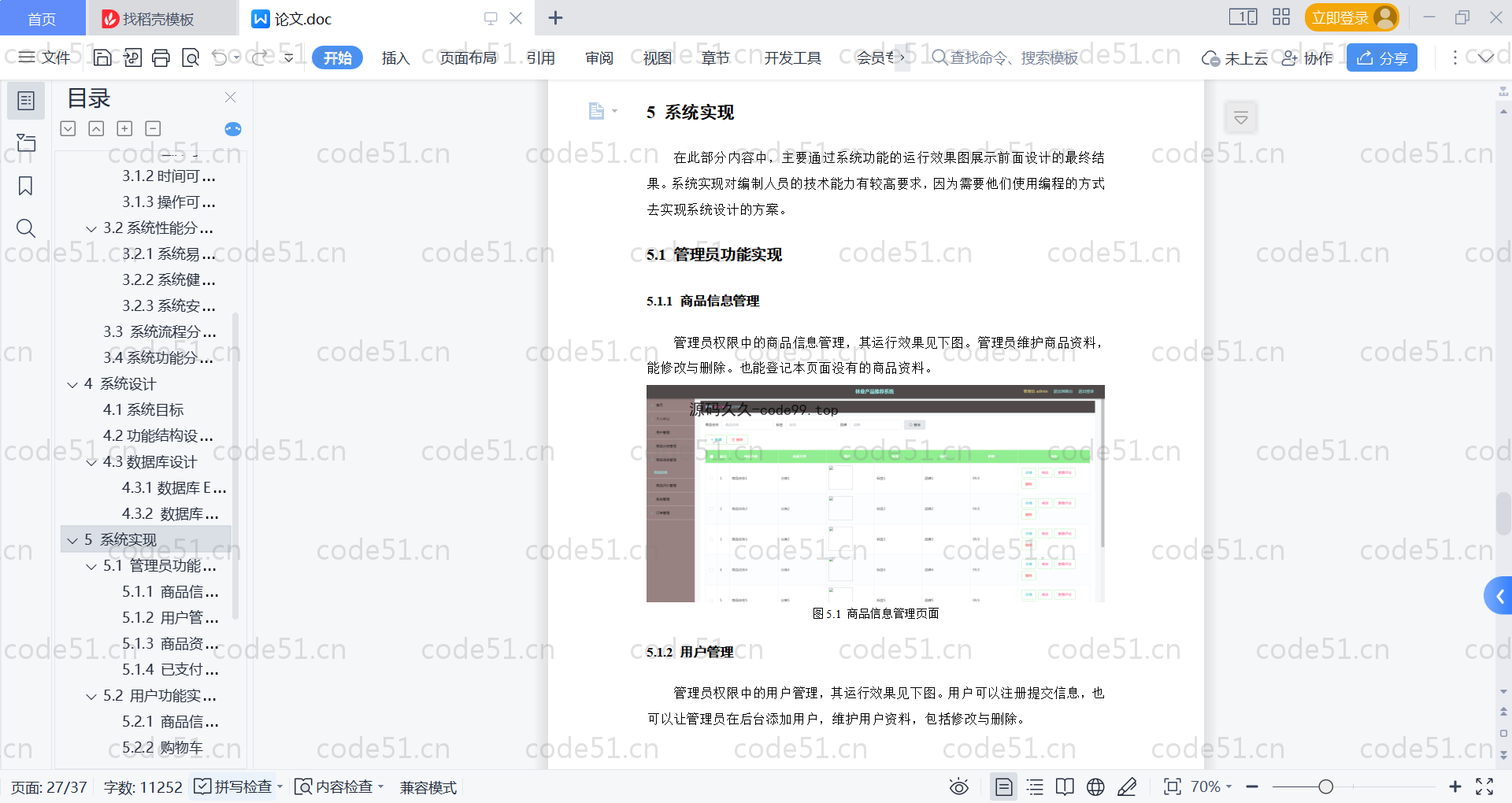Open the outline panel icon in the sidebar
Viewport: 1512px width, 803px height.
[x=26, y=101]
